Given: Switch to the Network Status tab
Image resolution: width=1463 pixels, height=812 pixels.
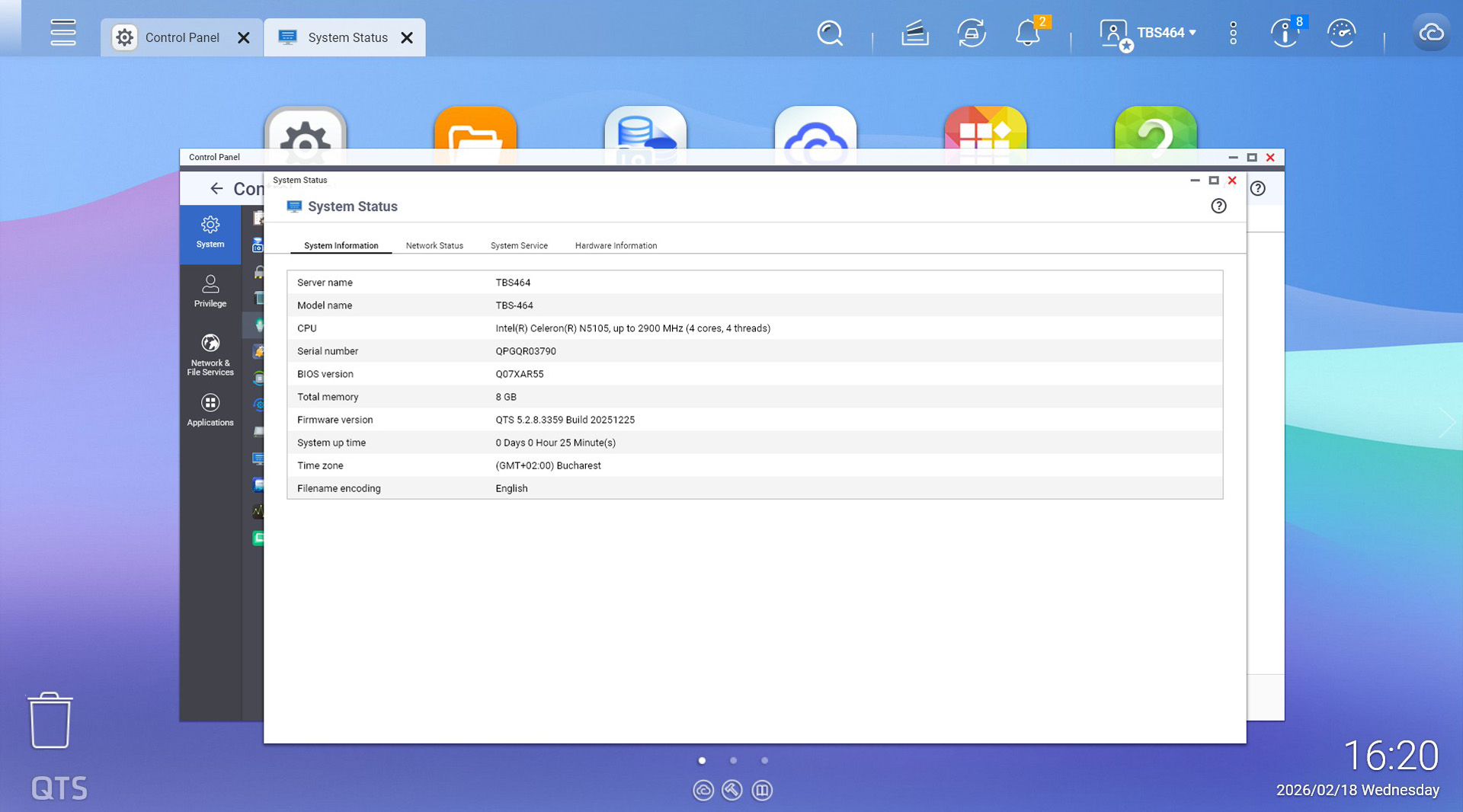Looking at the screenshot, I should coord(434,245).
